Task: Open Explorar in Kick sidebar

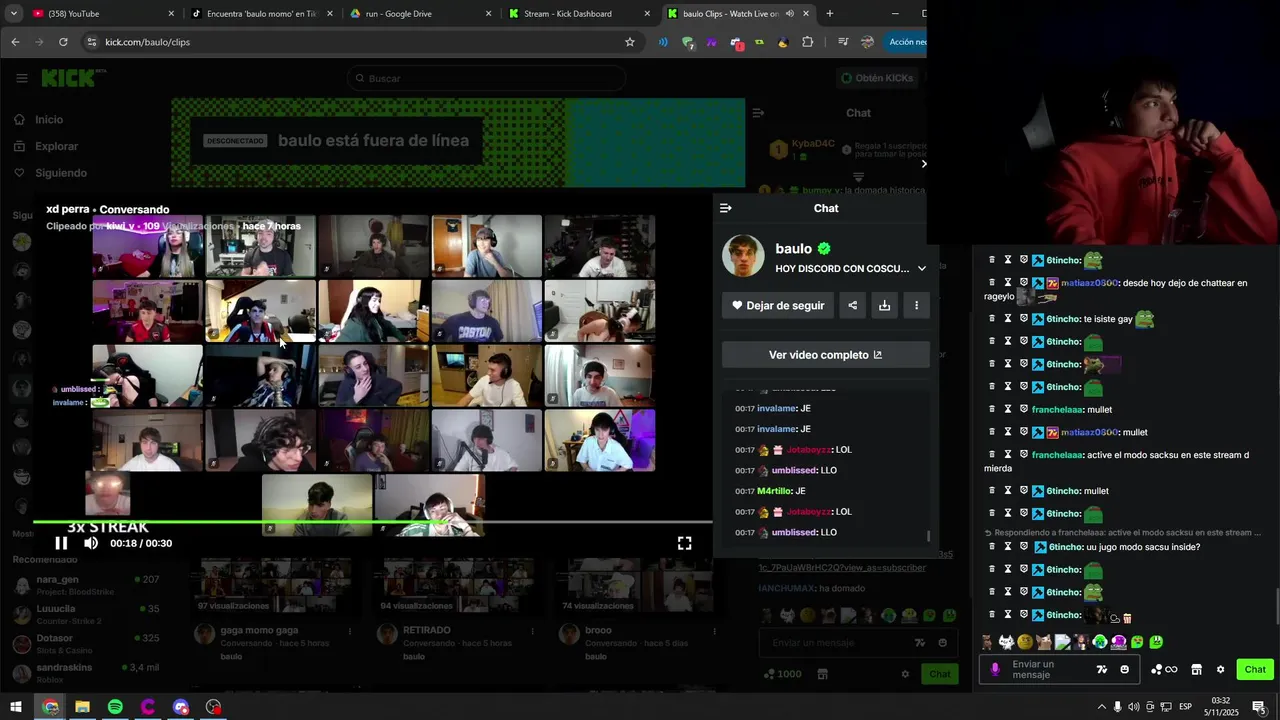Action: (x=45, y=146)
